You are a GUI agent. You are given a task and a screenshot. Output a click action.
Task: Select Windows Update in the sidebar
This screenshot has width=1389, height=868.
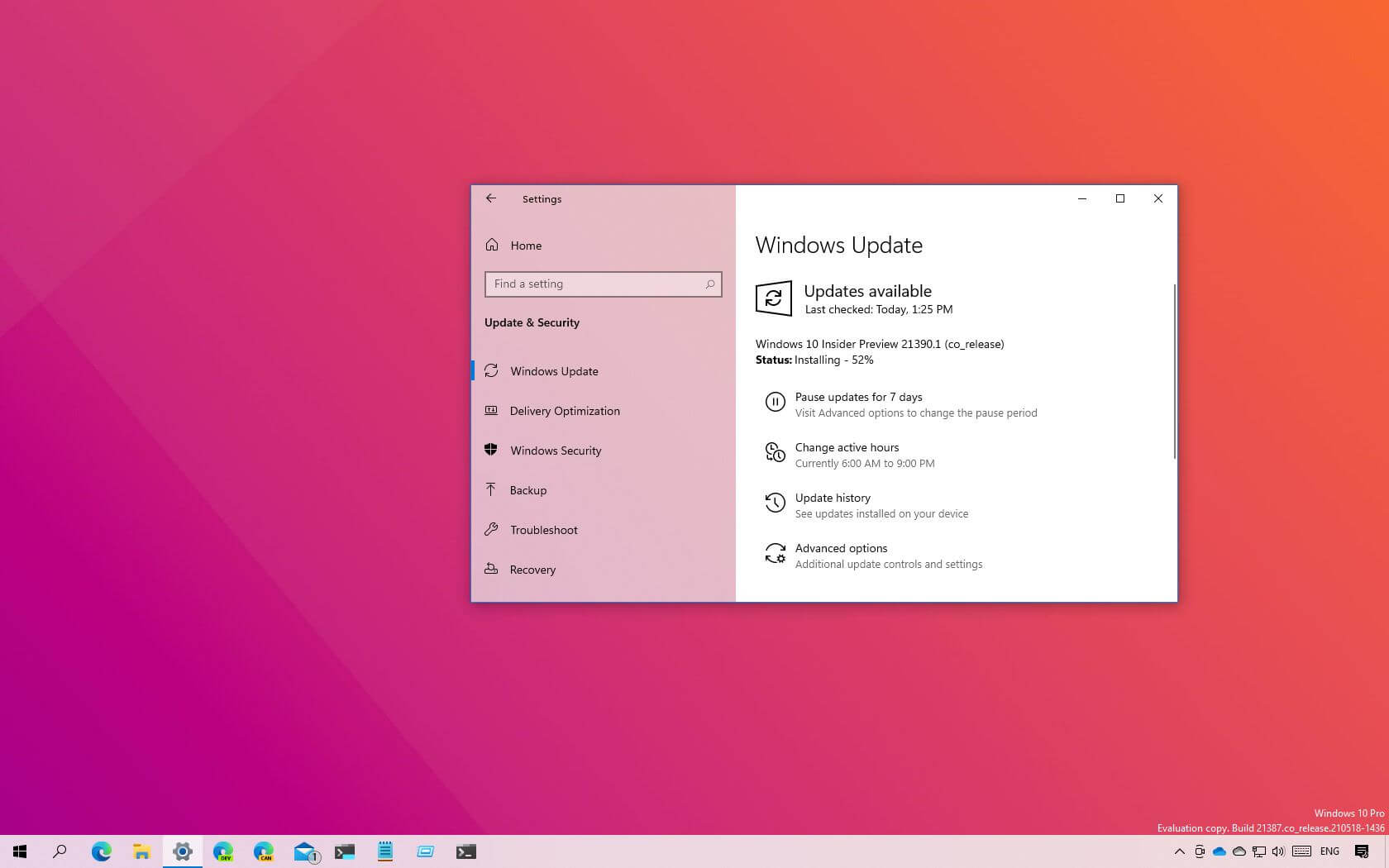coord(553,371)
